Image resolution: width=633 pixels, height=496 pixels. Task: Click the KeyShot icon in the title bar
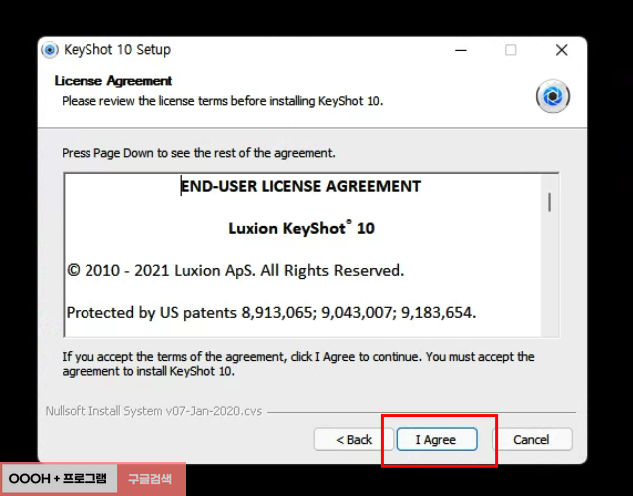click(x=50, y=50)
